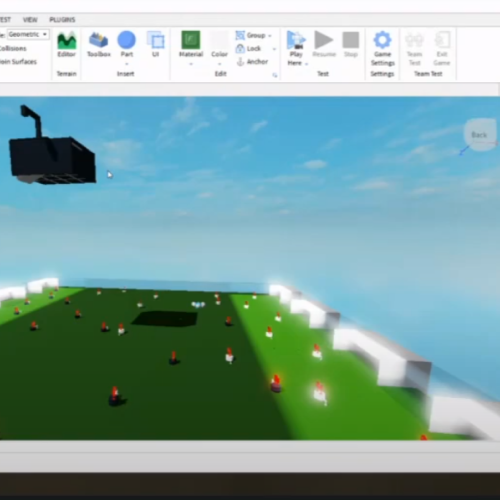Toggle Anchor on selection
500x500 pixels.
coord(252,62)
